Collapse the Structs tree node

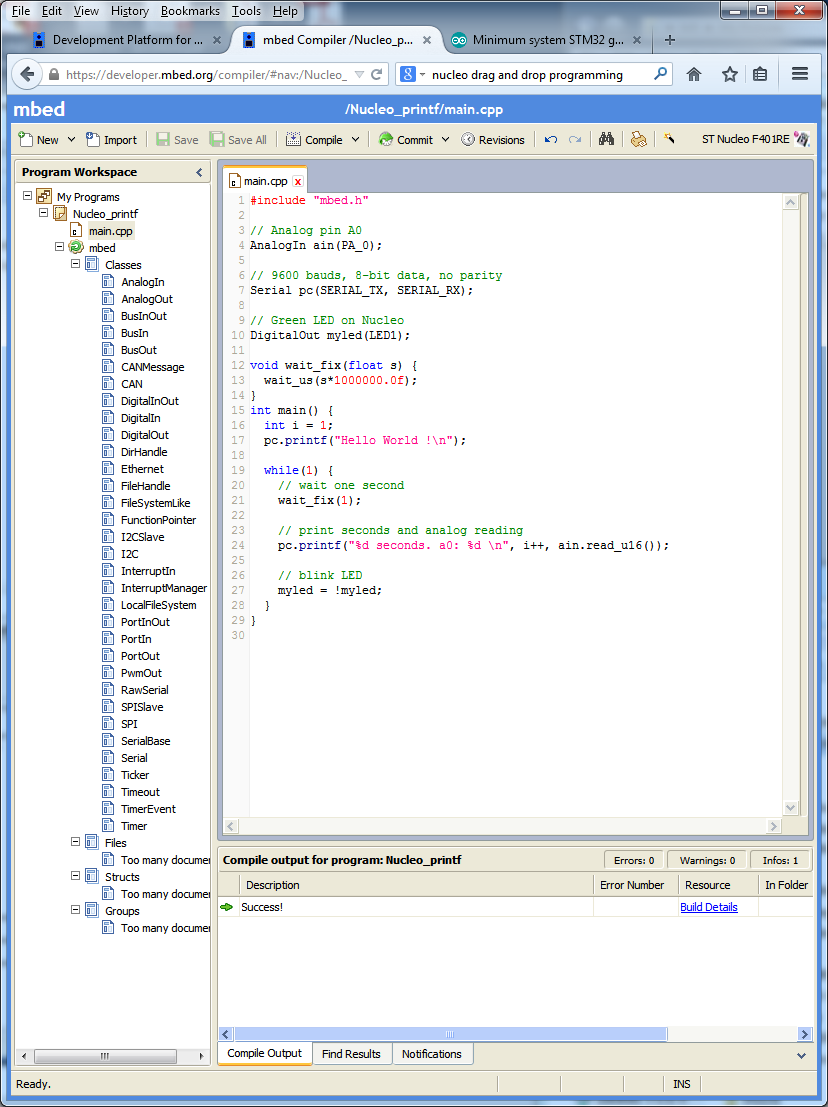[76, 876]
